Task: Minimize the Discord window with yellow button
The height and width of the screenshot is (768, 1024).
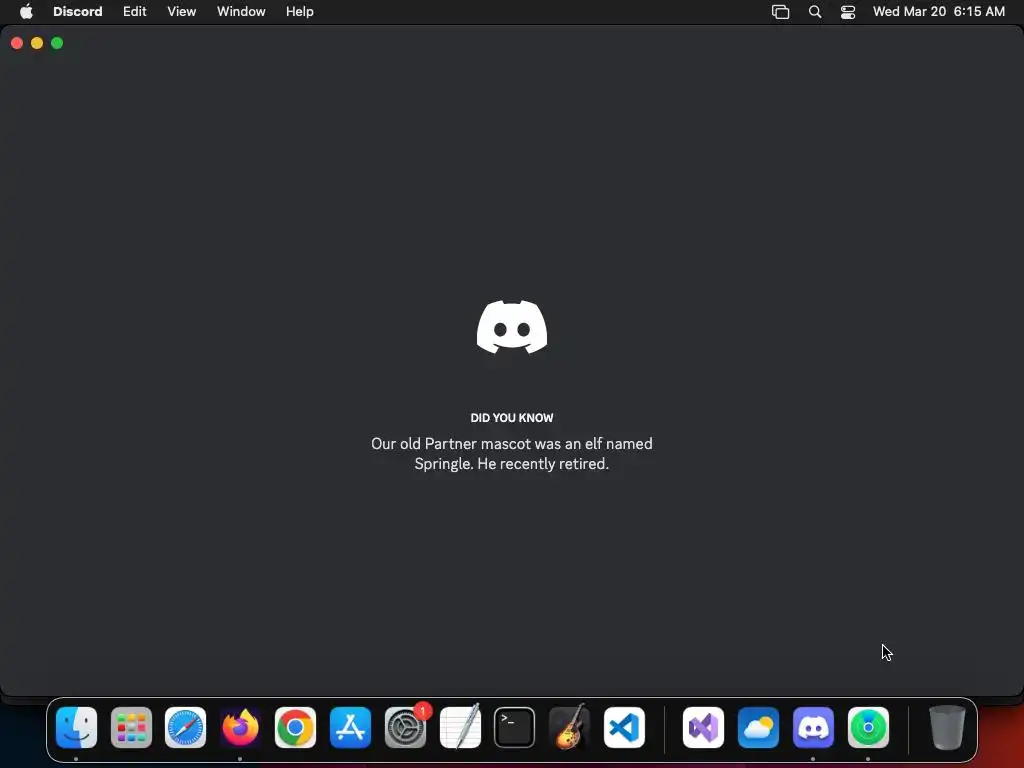Action: pos(37,43)
